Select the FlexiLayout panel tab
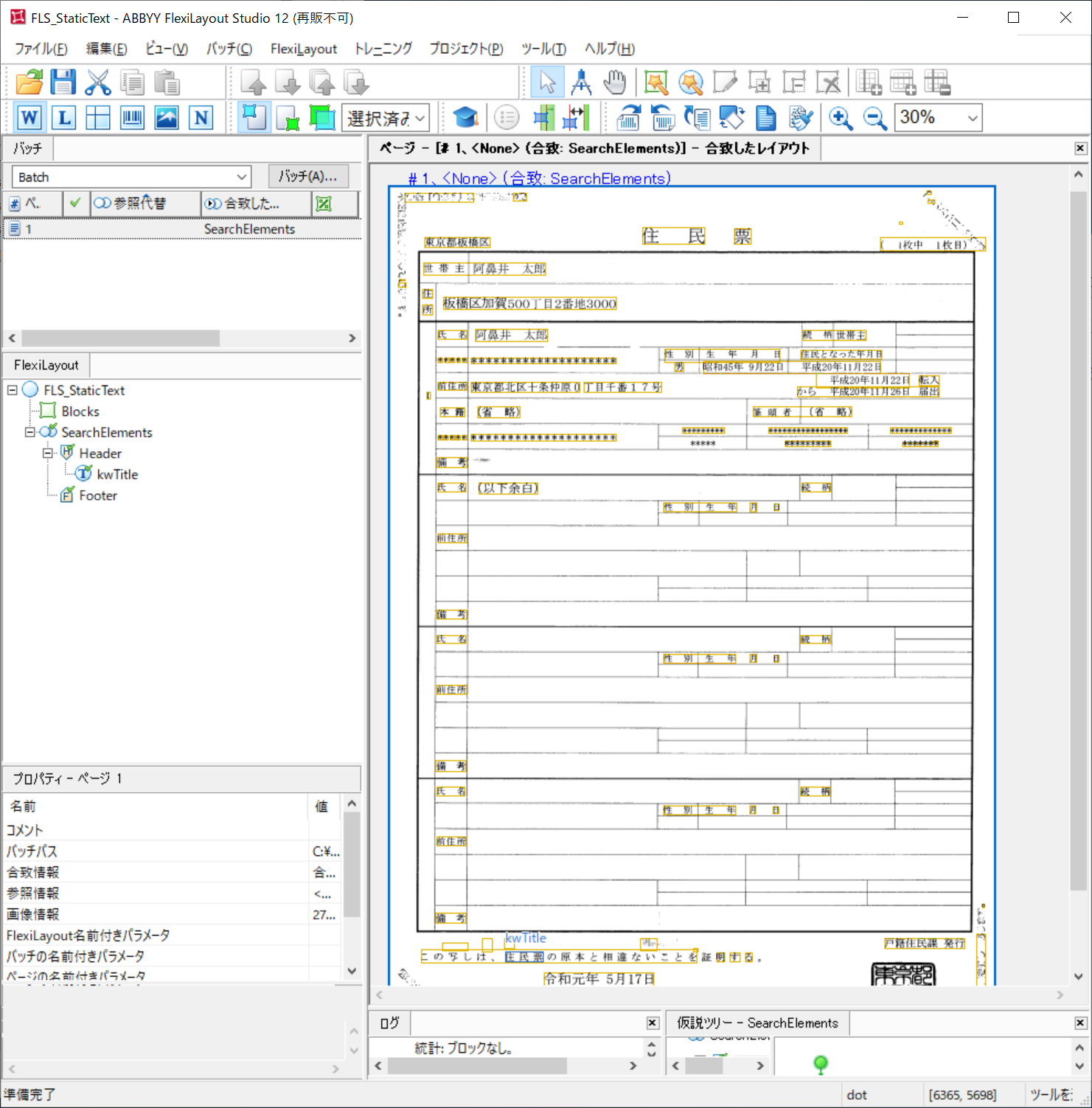The image size is (1092, 1108). click(x=46, y=365)
